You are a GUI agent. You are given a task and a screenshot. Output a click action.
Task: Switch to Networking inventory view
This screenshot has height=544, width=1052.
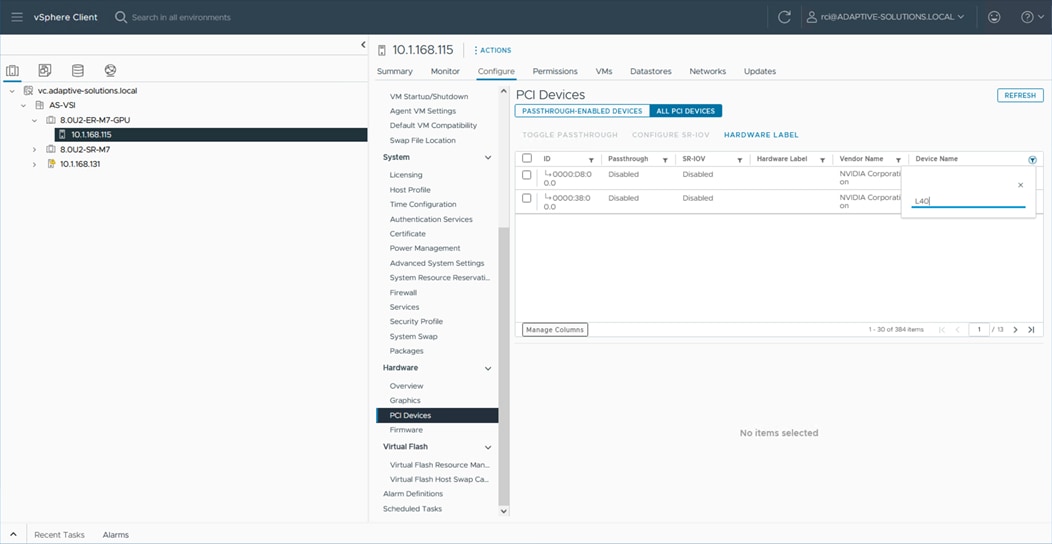tap(110, 71)
